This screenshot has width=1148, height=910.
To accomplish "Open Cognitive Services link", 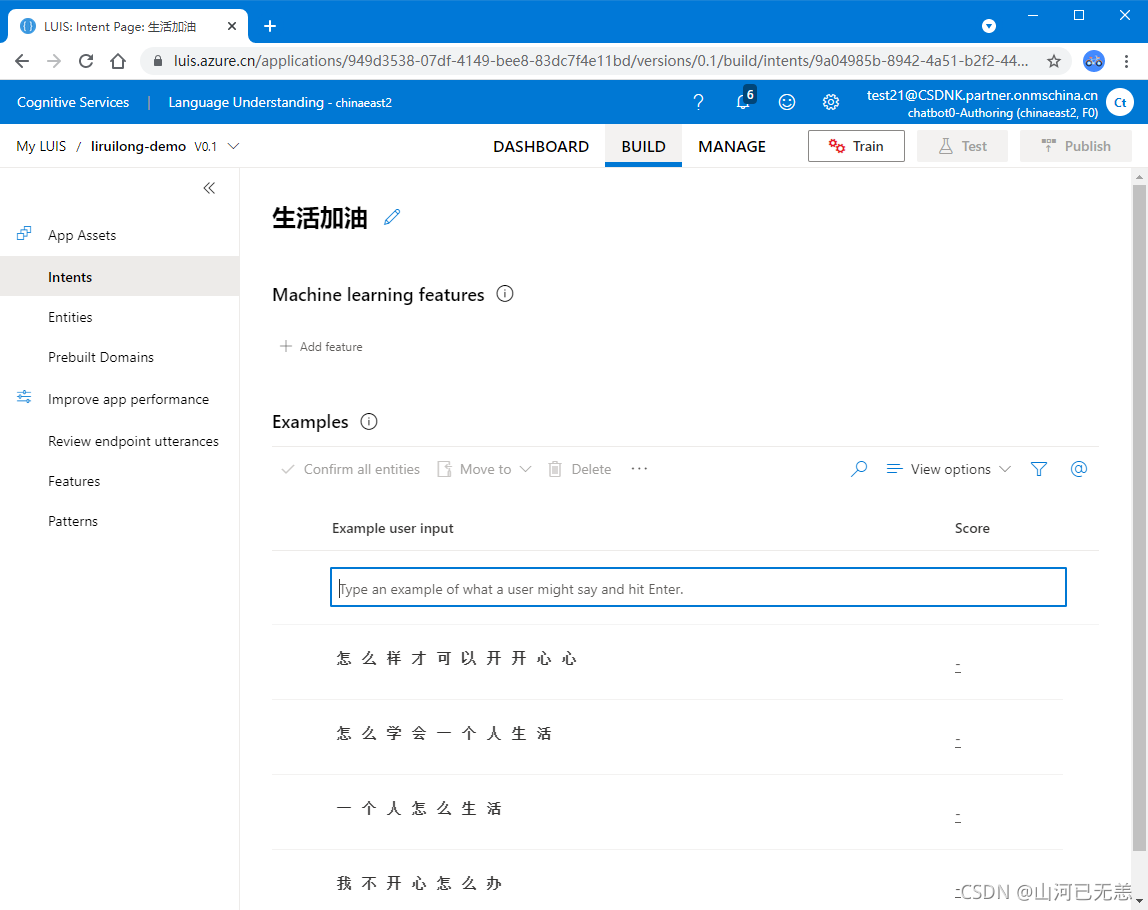I will [73, 102].
